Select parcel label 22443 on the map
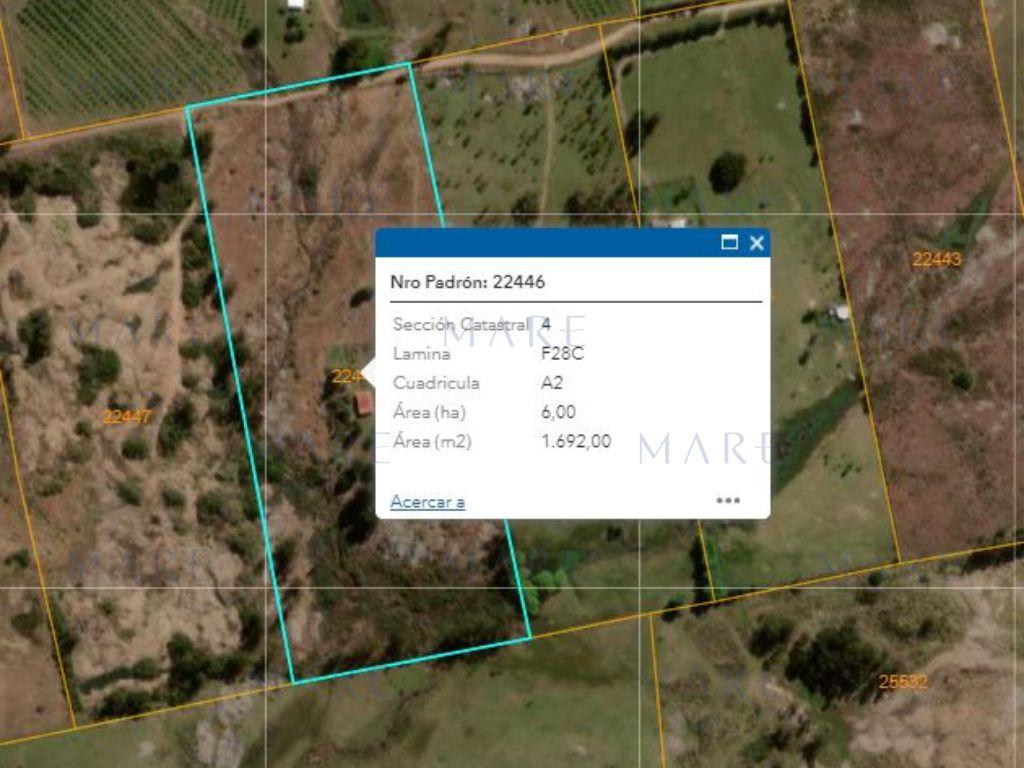Image resolution: width=1024 pixels, height=768 pixels. (936, 259)
